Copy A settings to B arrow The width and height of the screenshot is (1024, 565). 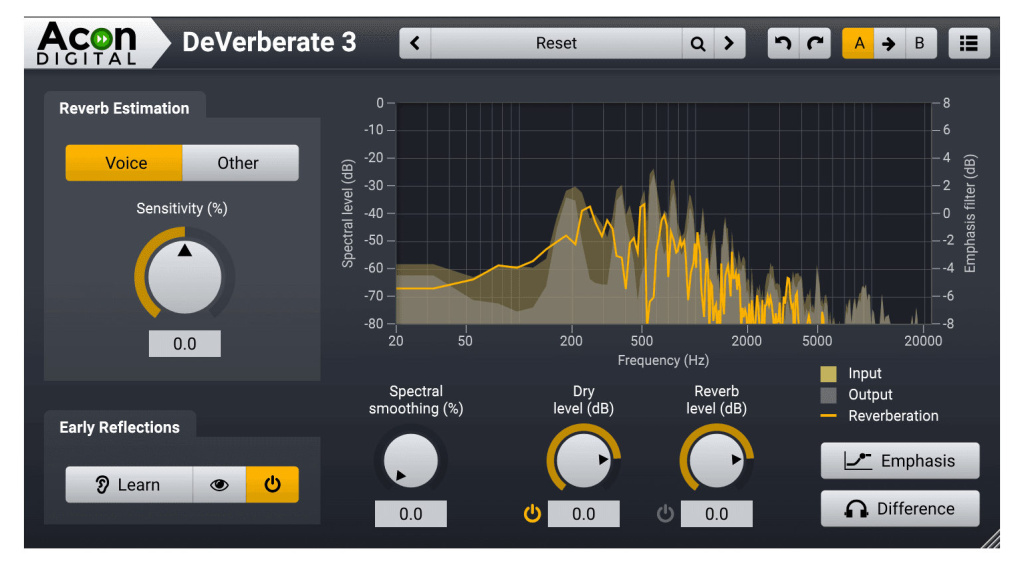pos(888,44)
